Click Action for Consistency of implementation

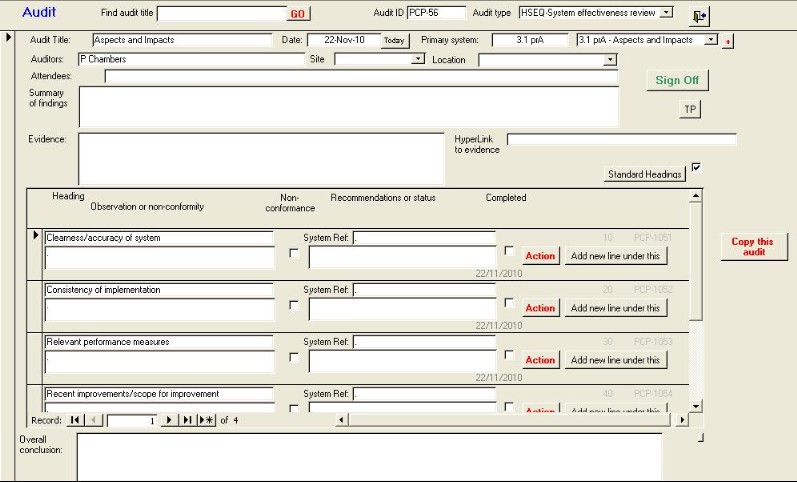(x=540, y=308)
